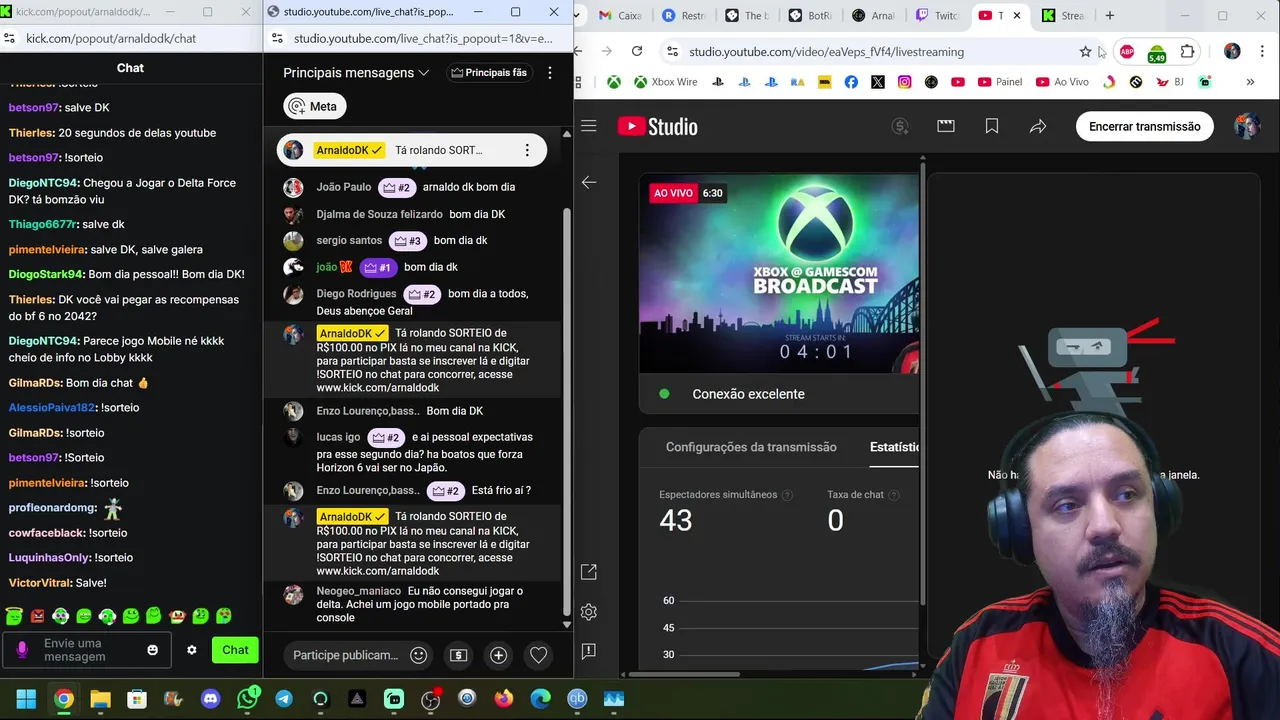Open Configurações da transmissão tab
Screen dimensions: 1280x720
(x=751, y=447)
